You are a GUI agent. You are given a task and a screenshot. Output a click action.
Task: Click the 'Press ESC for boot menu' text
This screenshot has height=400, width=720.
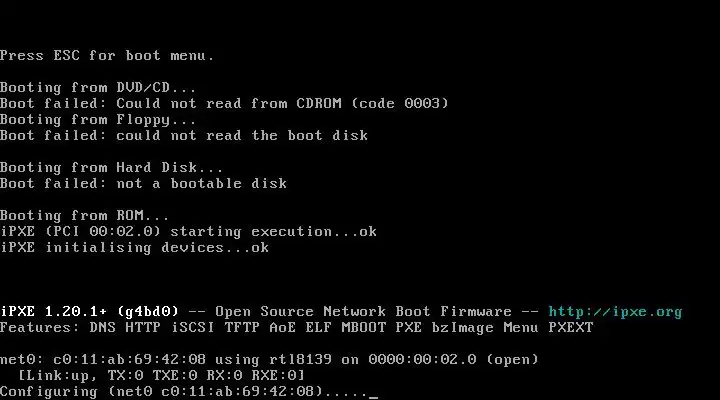[107, 55]
